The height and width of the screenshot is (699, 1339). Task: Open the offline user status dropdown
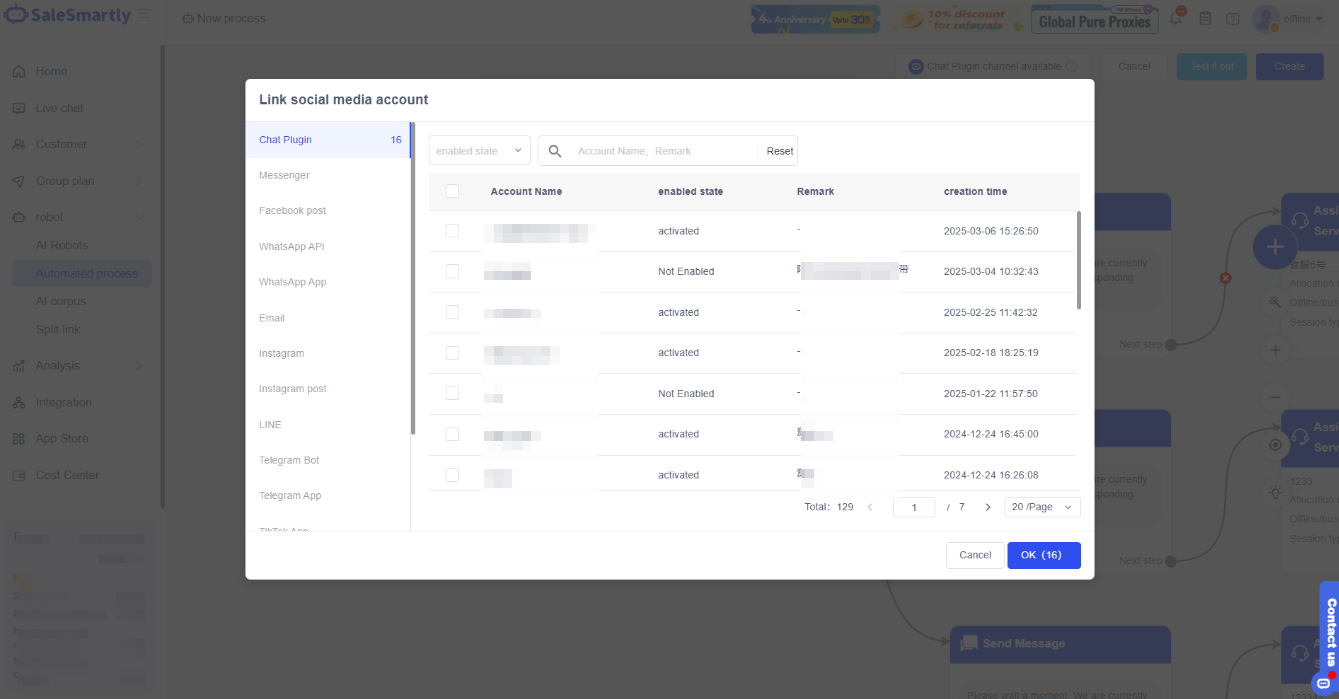[x=1302, y=19]
